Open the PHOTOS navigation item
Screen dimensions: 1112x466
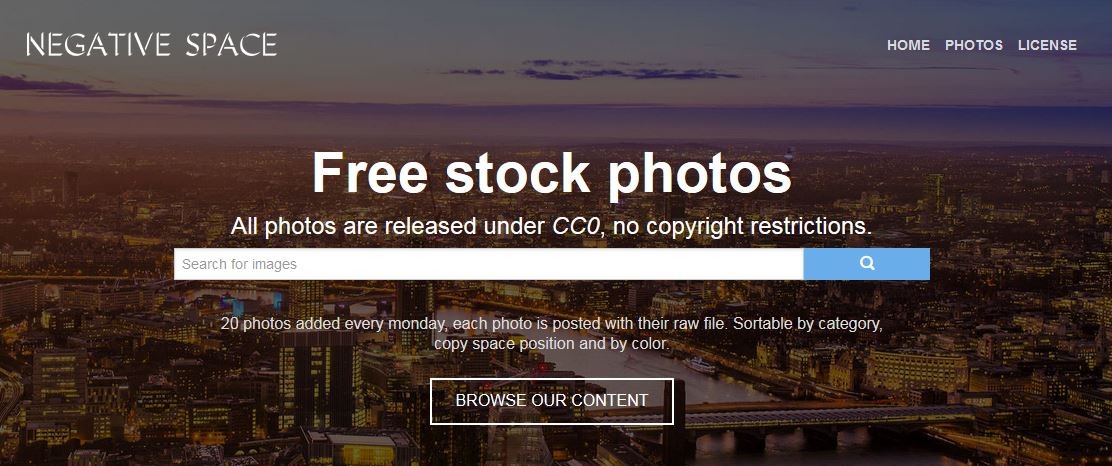[974, 45]
